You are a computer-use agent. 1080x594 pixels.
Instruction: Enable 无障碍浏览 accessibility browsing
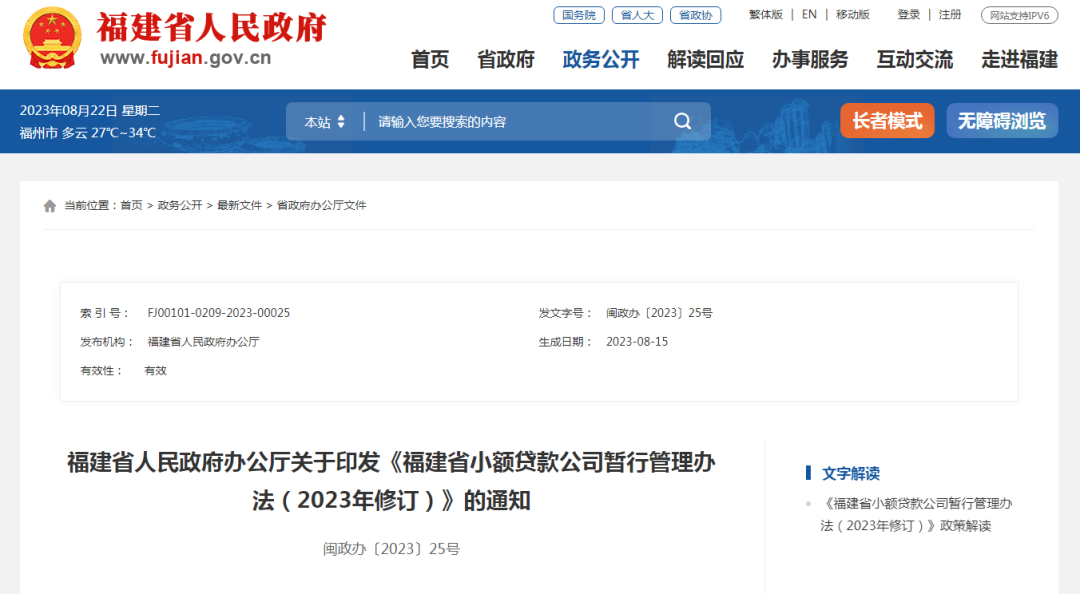(1002, 120)
